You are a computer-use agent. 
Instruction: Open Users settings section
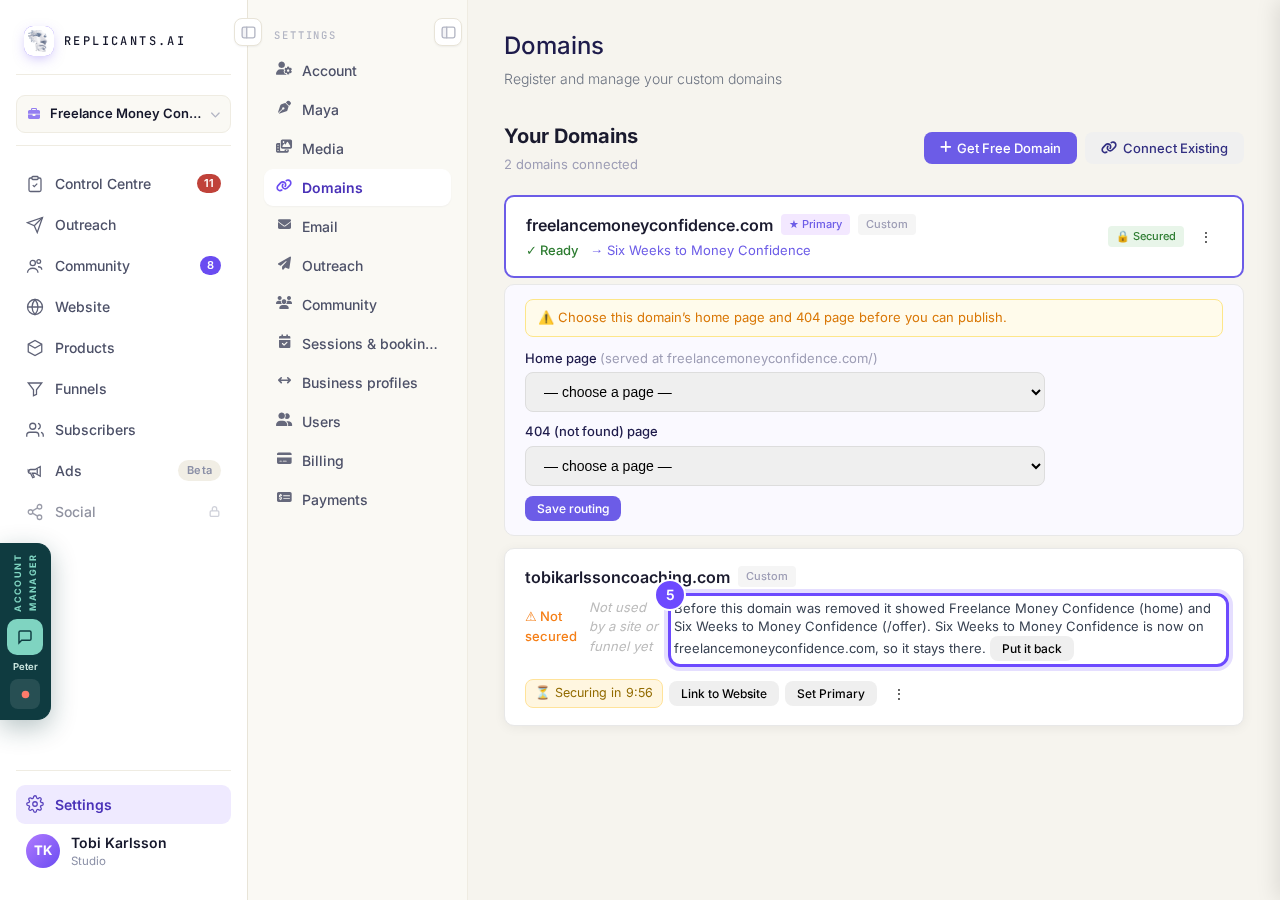point(358,421)
